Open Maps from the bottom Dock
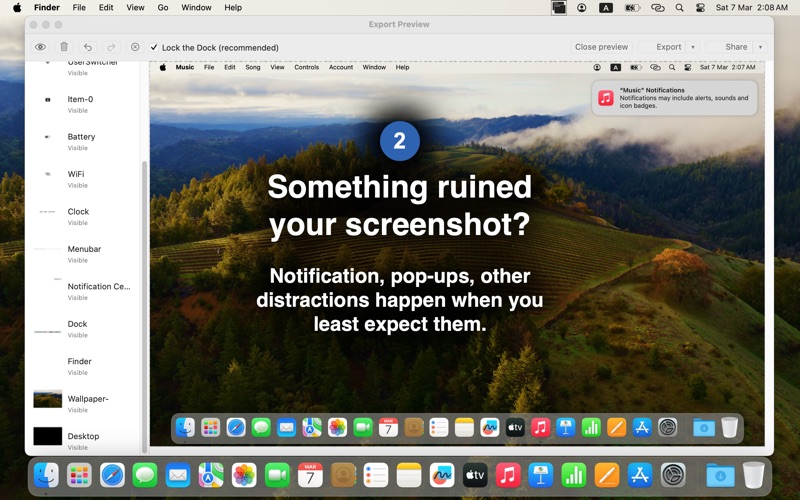The image size is (800, 500). (211, 475)
